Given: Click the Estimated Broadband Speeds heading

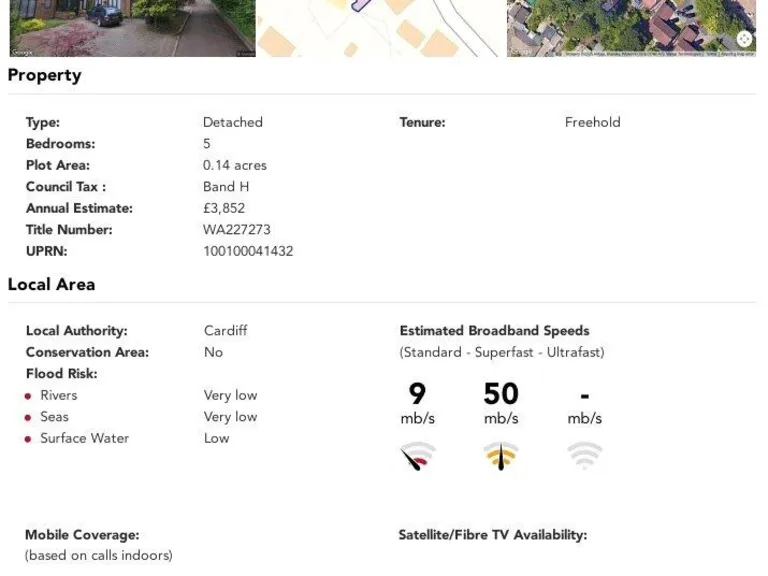Looking at the screenshot, I should pos(494,331).
